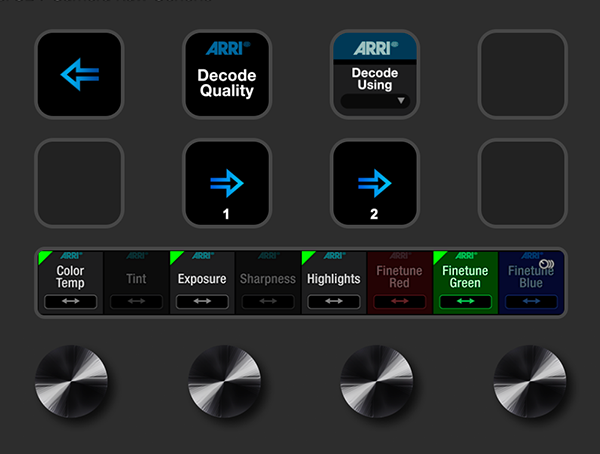Select the Finetune Red control
Viewport: 600px width, 454px height.
(x=399, y=283)
